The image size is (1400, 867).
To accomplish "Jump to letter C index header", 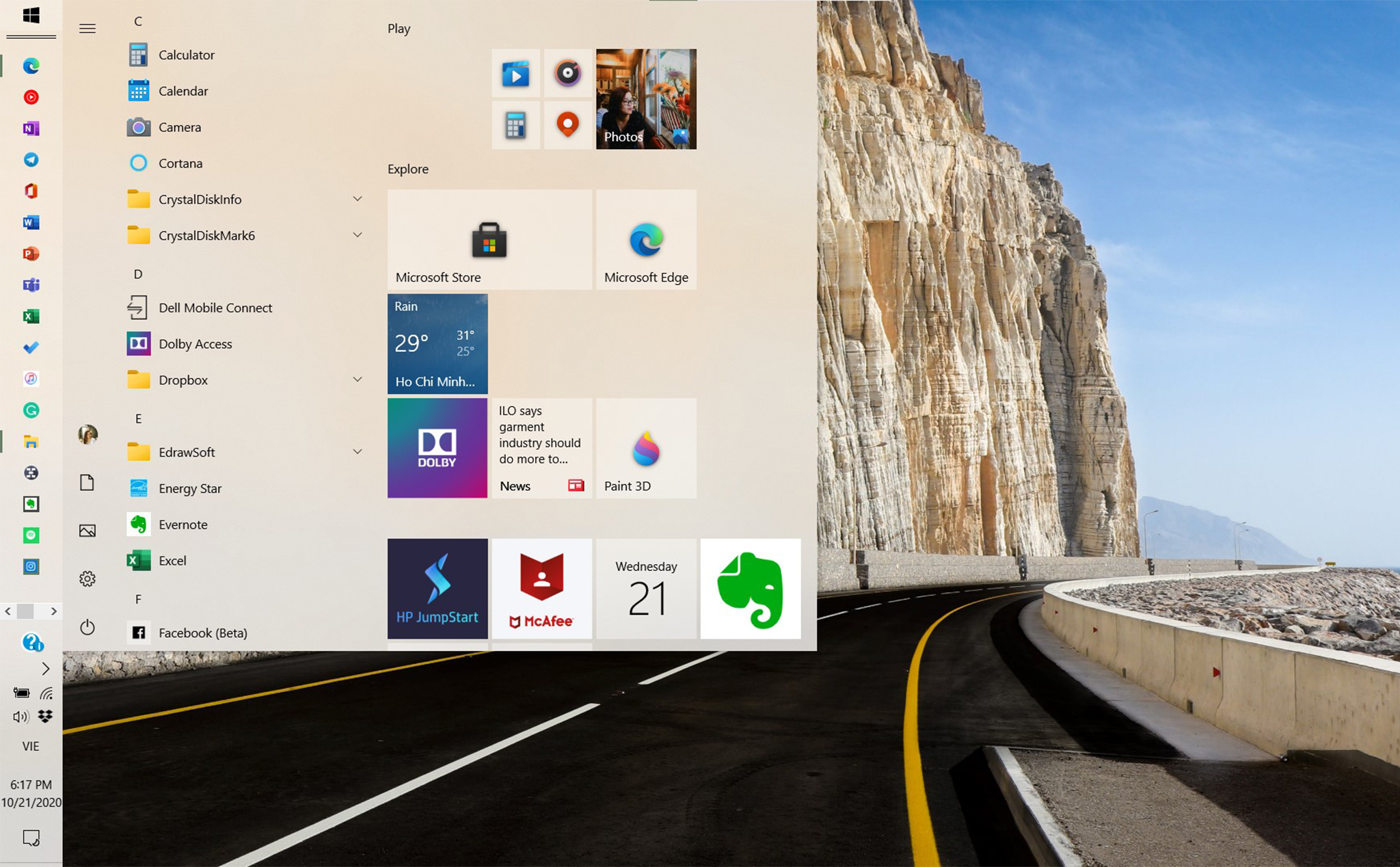I will tap(138, 21).
